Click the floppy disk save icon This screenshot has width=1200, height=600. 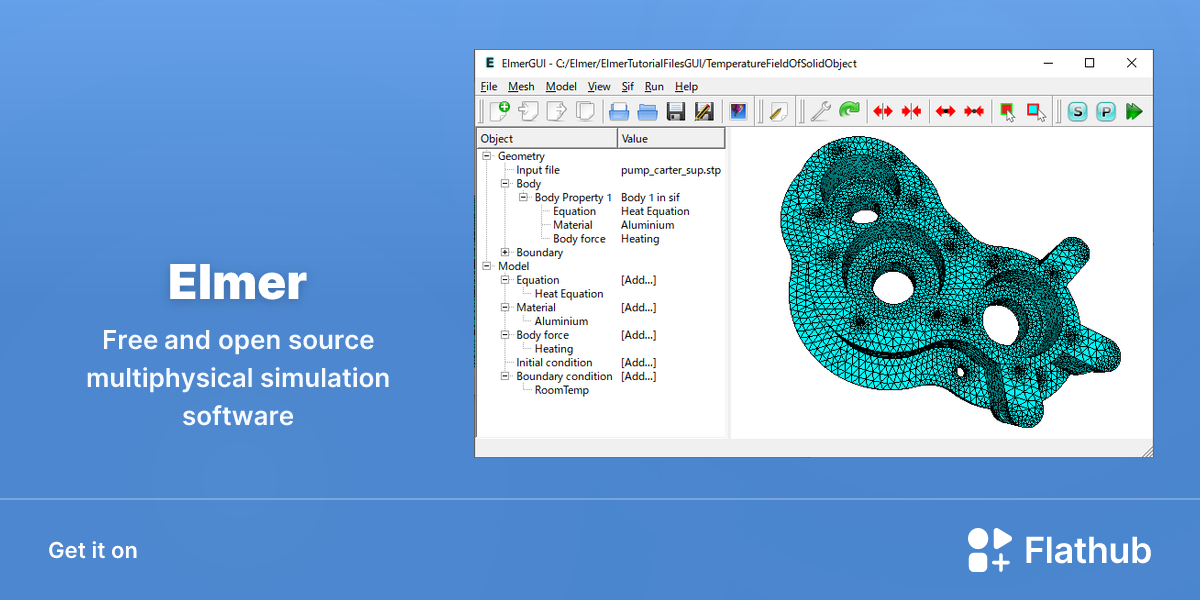[x=676, y=111]
